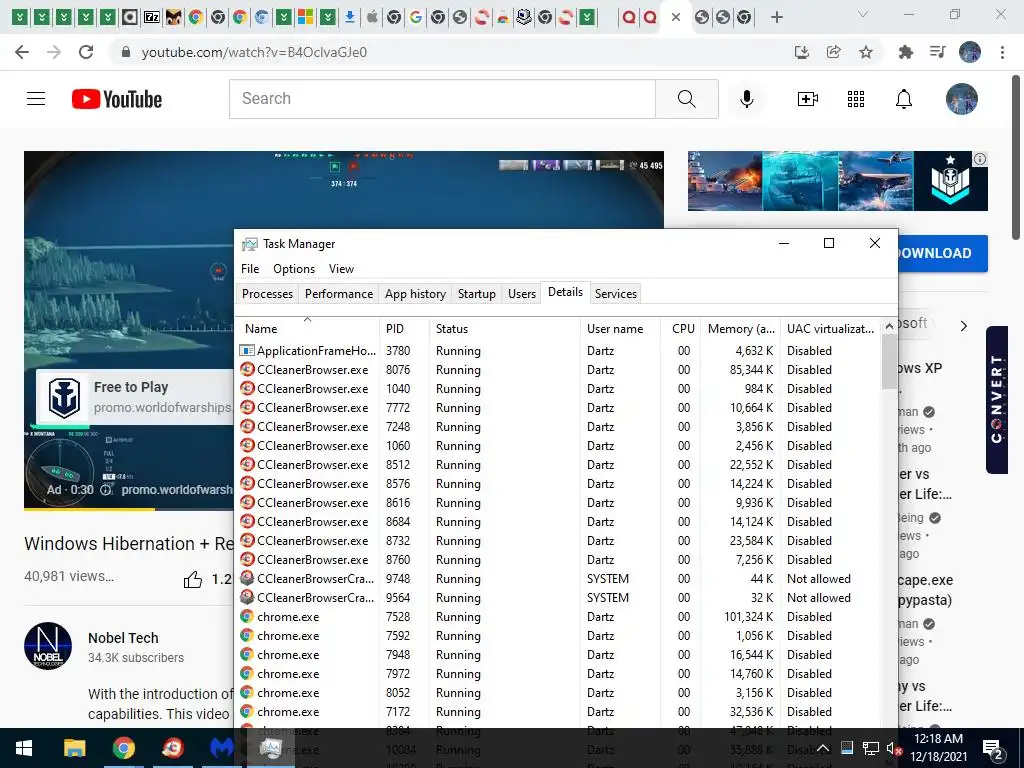
Task: Select chrome.exe row with PID 7172
Action: tap(558, 712)
